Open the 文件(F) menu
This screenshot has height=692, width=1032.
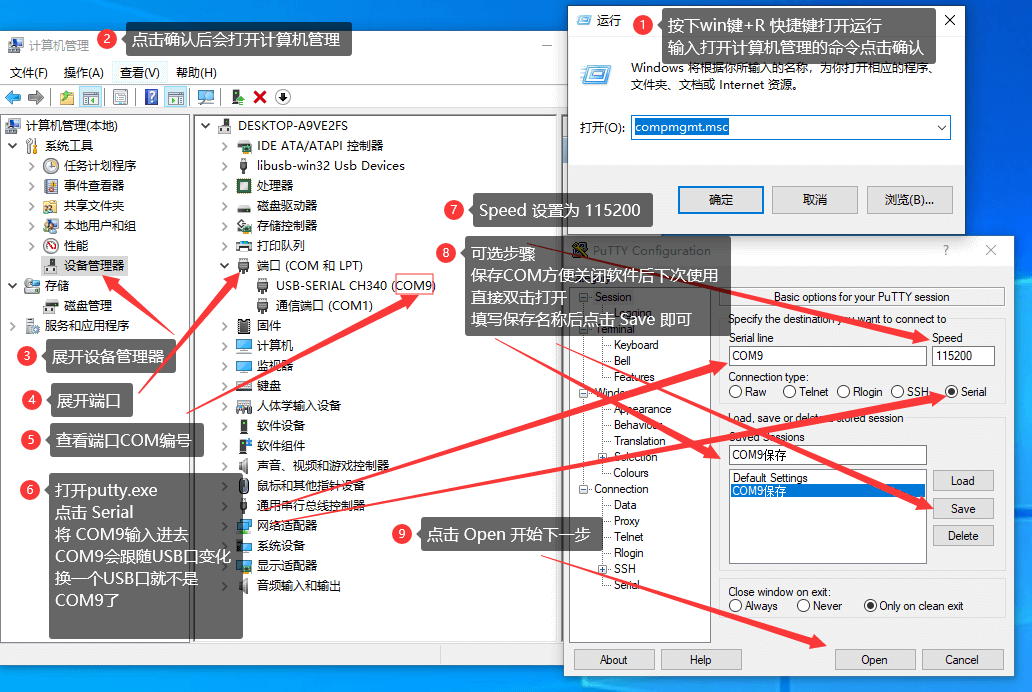click(x=28, y=72)
